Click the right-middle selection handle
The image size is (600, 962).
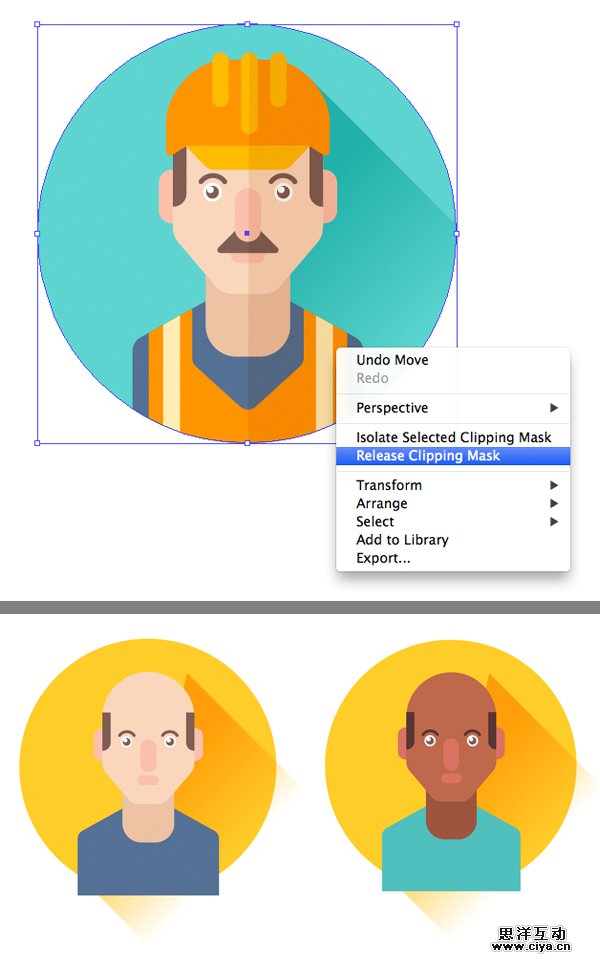point(456,234)
